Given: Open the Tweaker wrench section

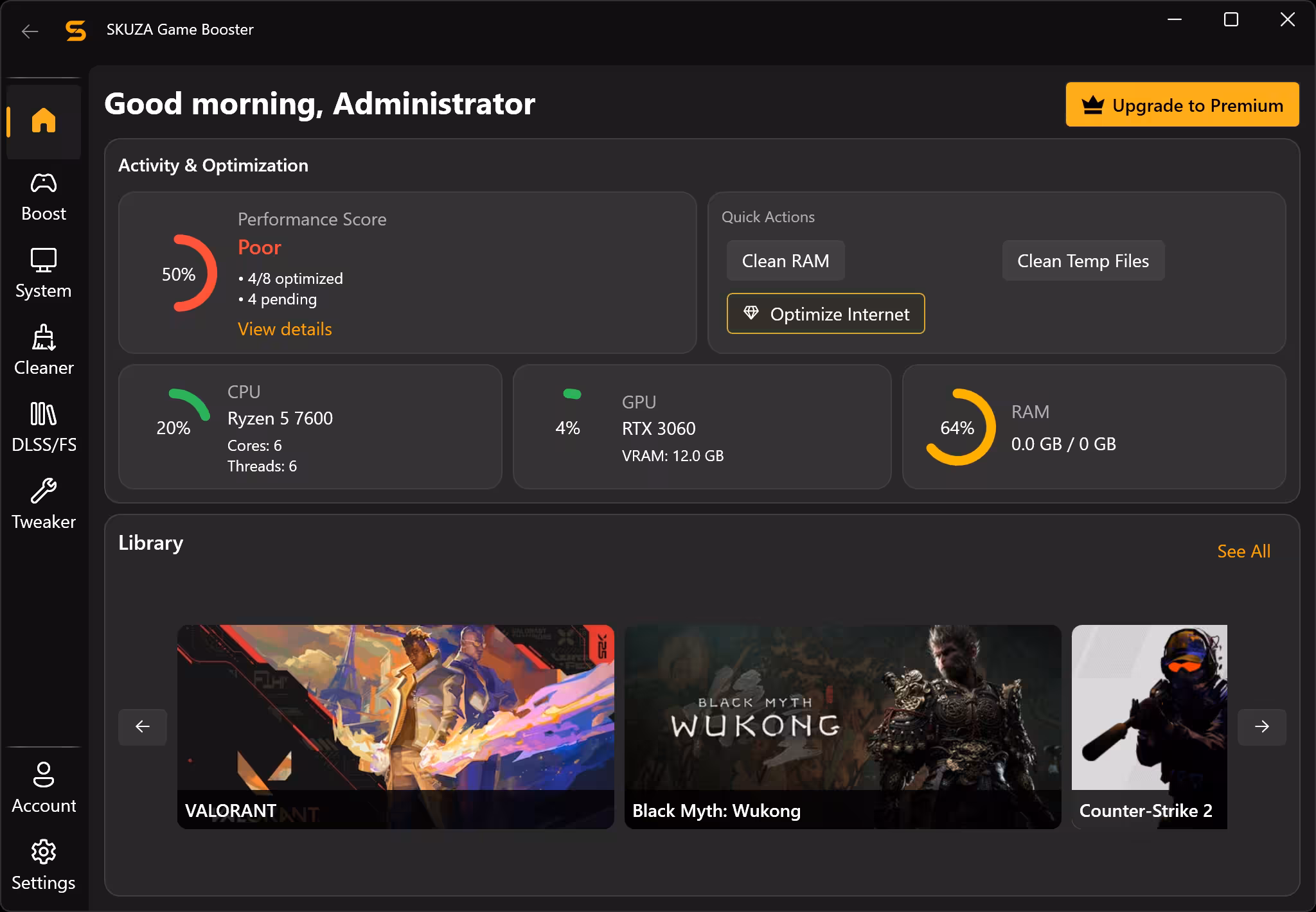Looking at the screenshot, I should pos(44,505).
